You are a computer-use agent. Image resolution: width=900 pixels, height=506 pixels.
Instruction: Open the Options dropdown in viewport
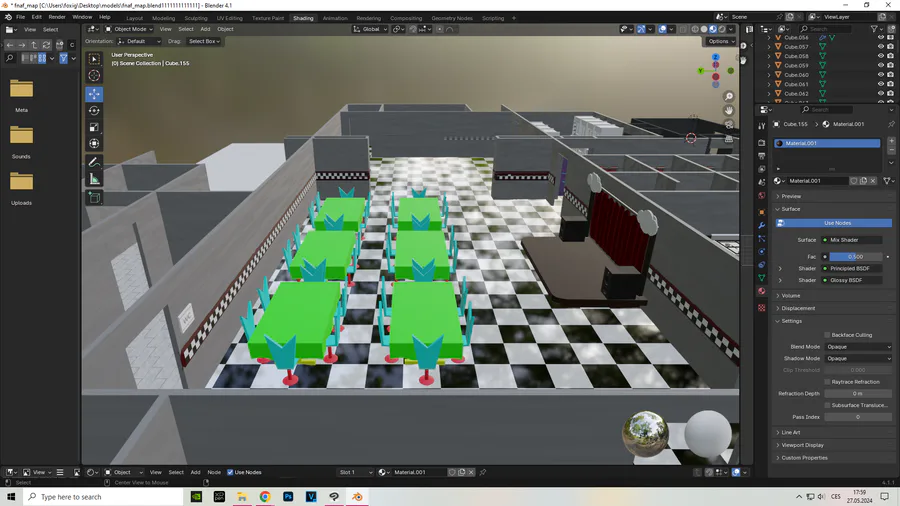(x=721, y=41)
